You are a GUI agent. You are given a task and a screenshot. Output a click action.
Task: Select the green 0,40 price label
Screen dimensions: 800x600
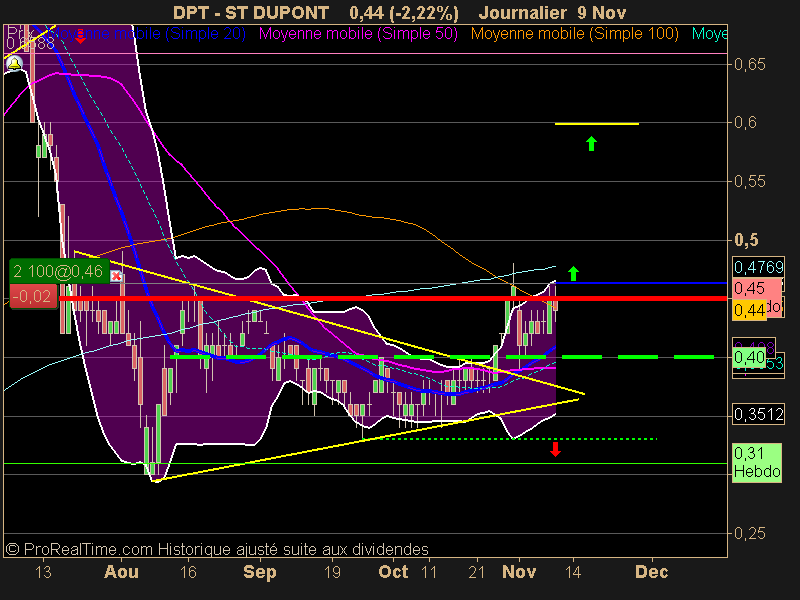coord(749,357)
